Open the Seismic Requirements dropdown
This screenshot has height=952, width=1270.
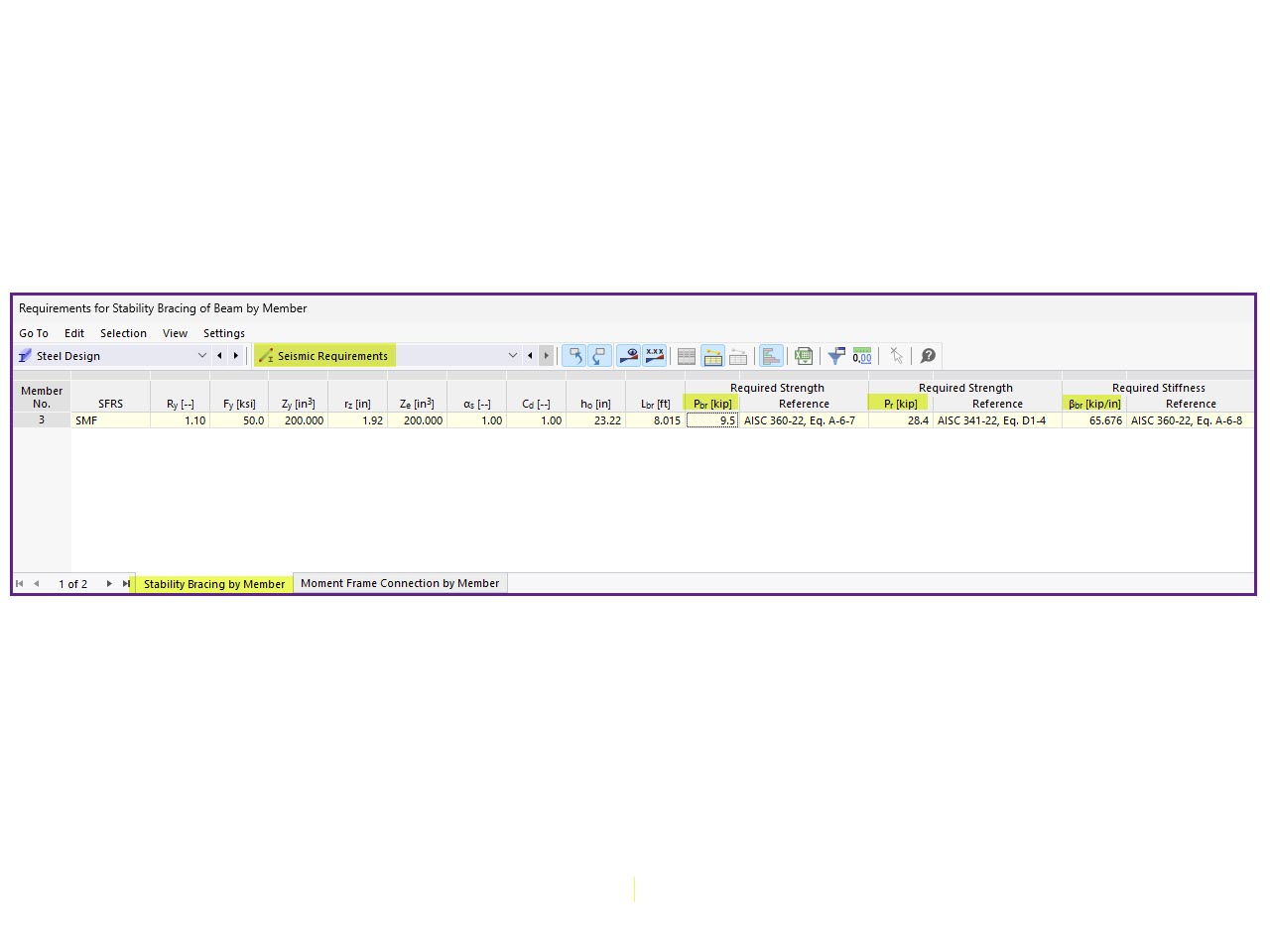pos(513,355)
